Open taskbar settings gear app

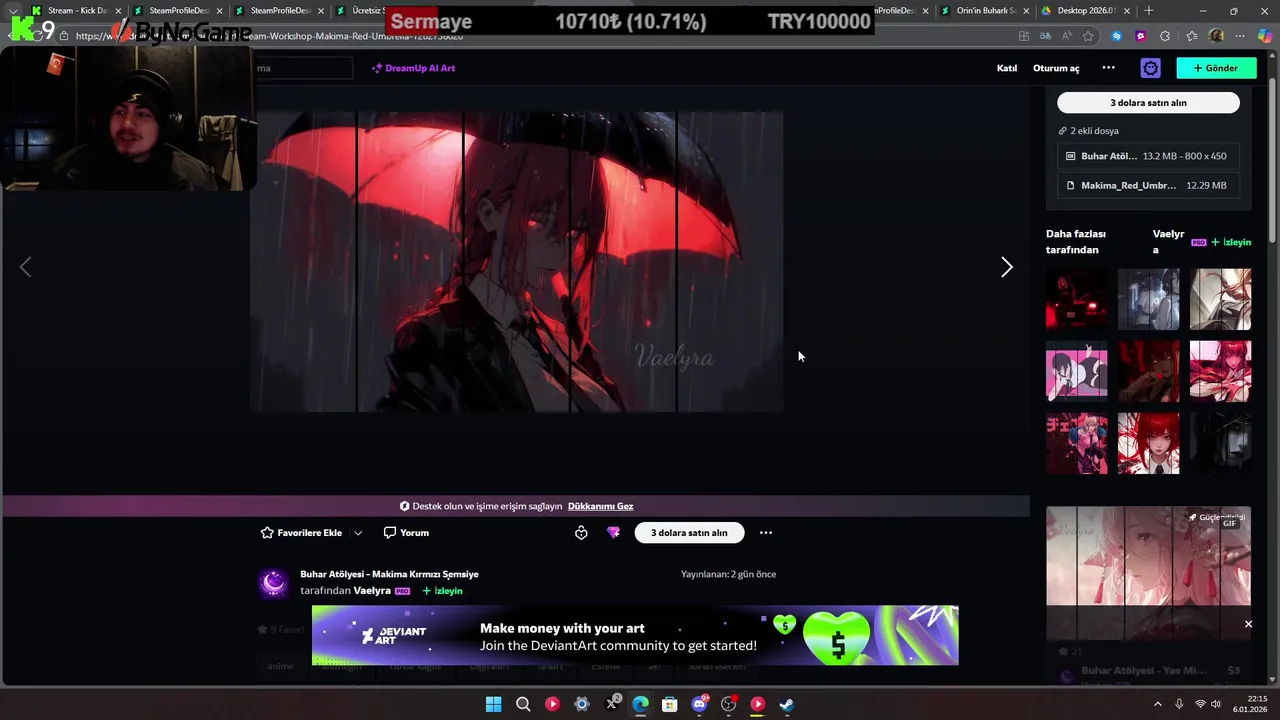582,704
